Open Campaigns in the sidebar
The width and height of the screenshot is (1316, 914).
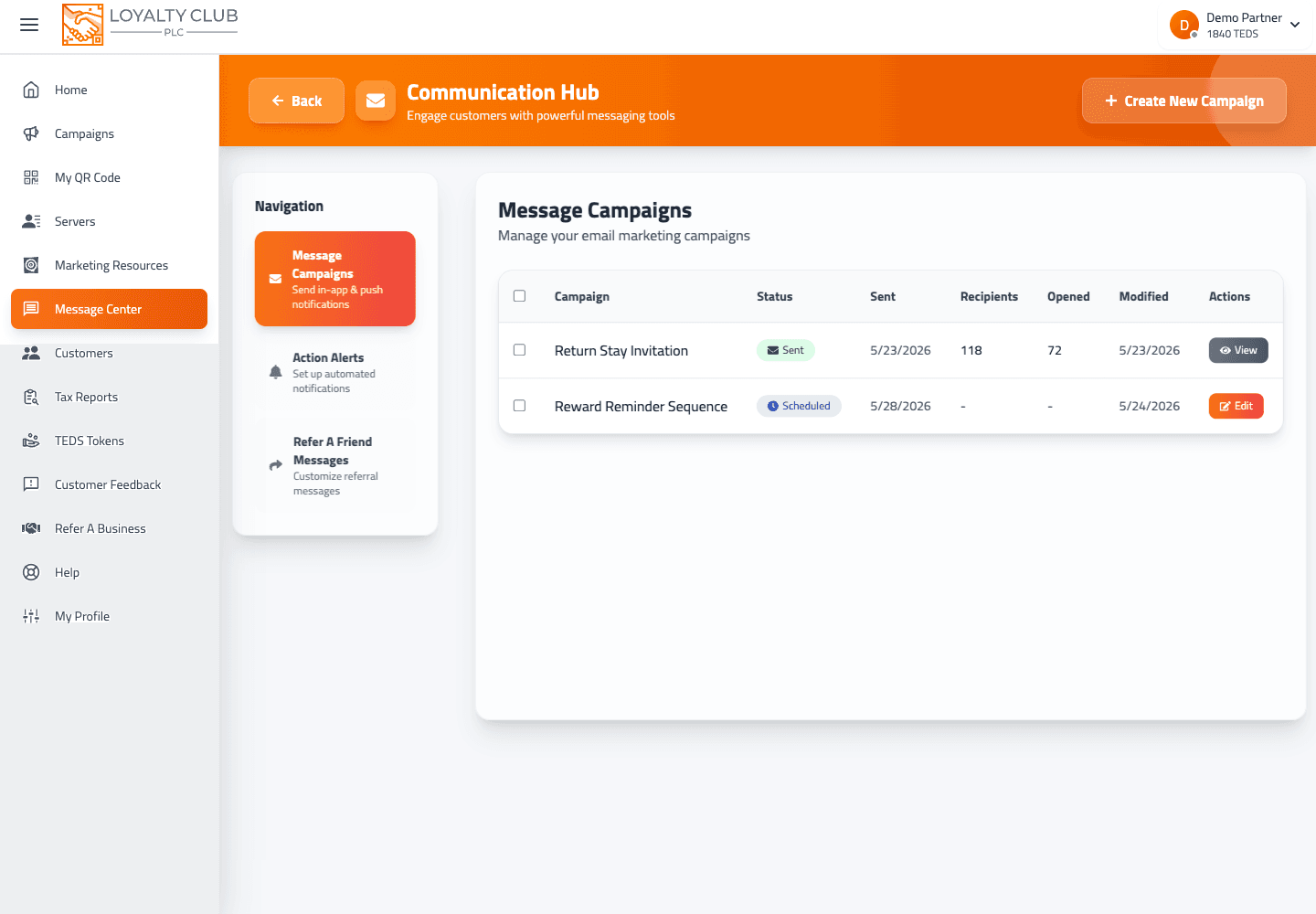[109, 133]
